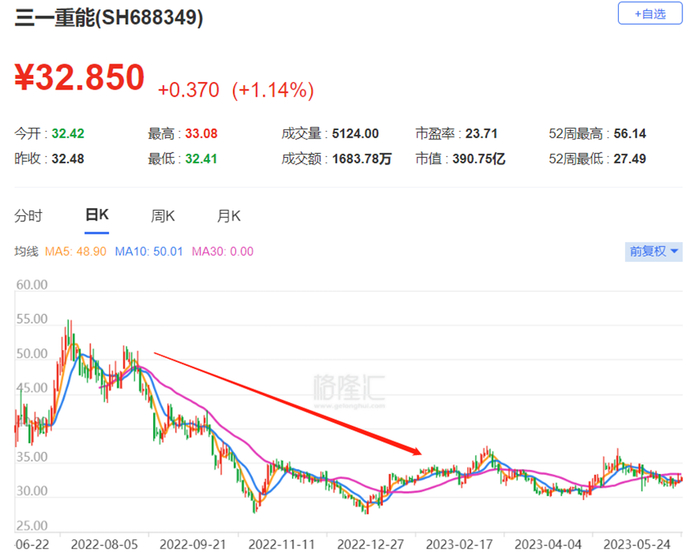The height and width of the screenshot is (556, 700).
Task: Click the 55.00 price axis label
Action: pyautogui.click(x=32, y=319)
